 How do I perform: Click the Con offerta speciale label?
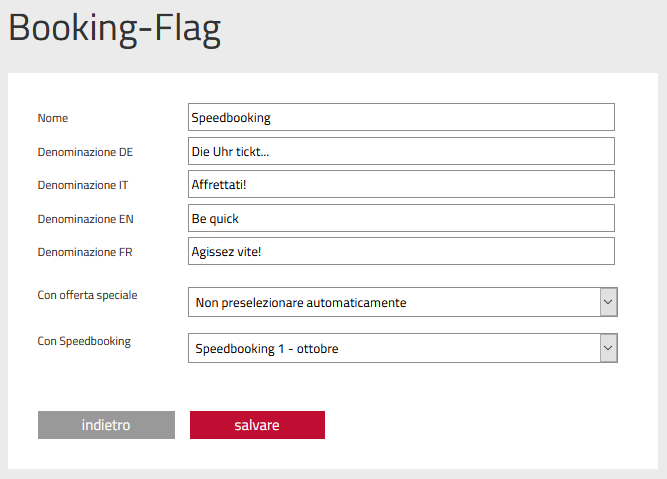click(87, 295)
